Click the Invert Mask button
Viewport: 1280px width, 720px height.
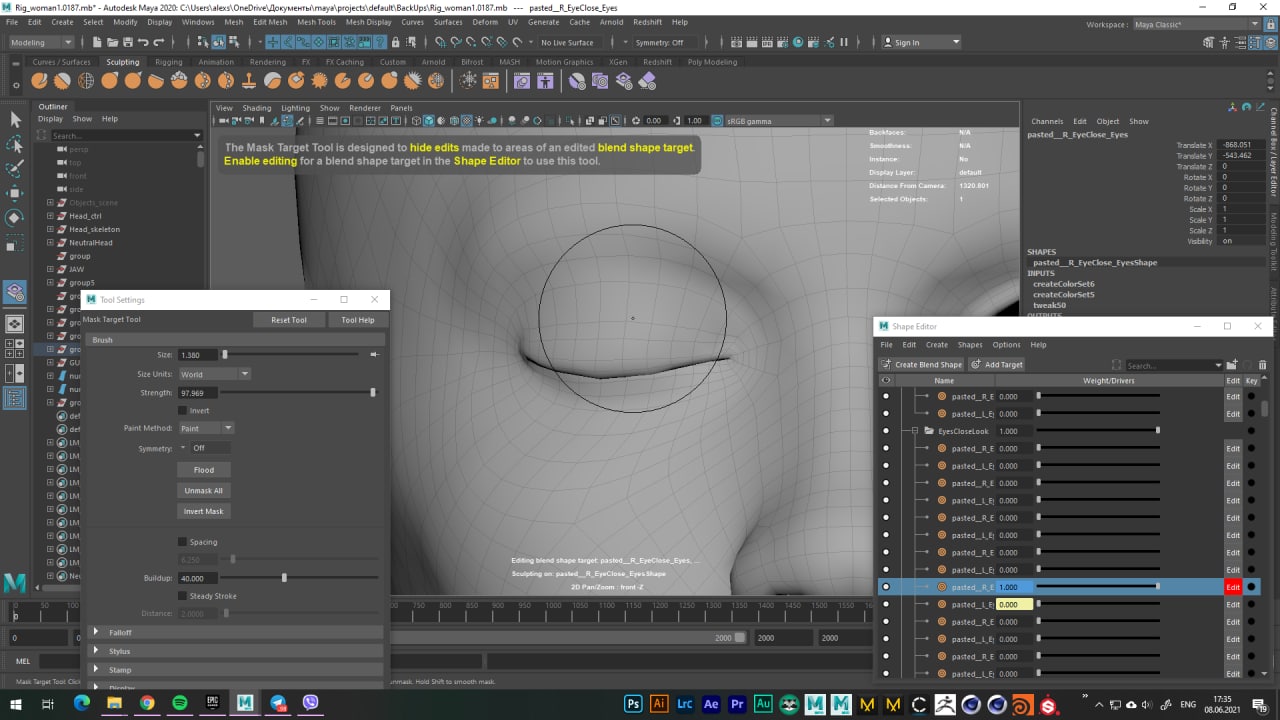click(x=204, y=511)
